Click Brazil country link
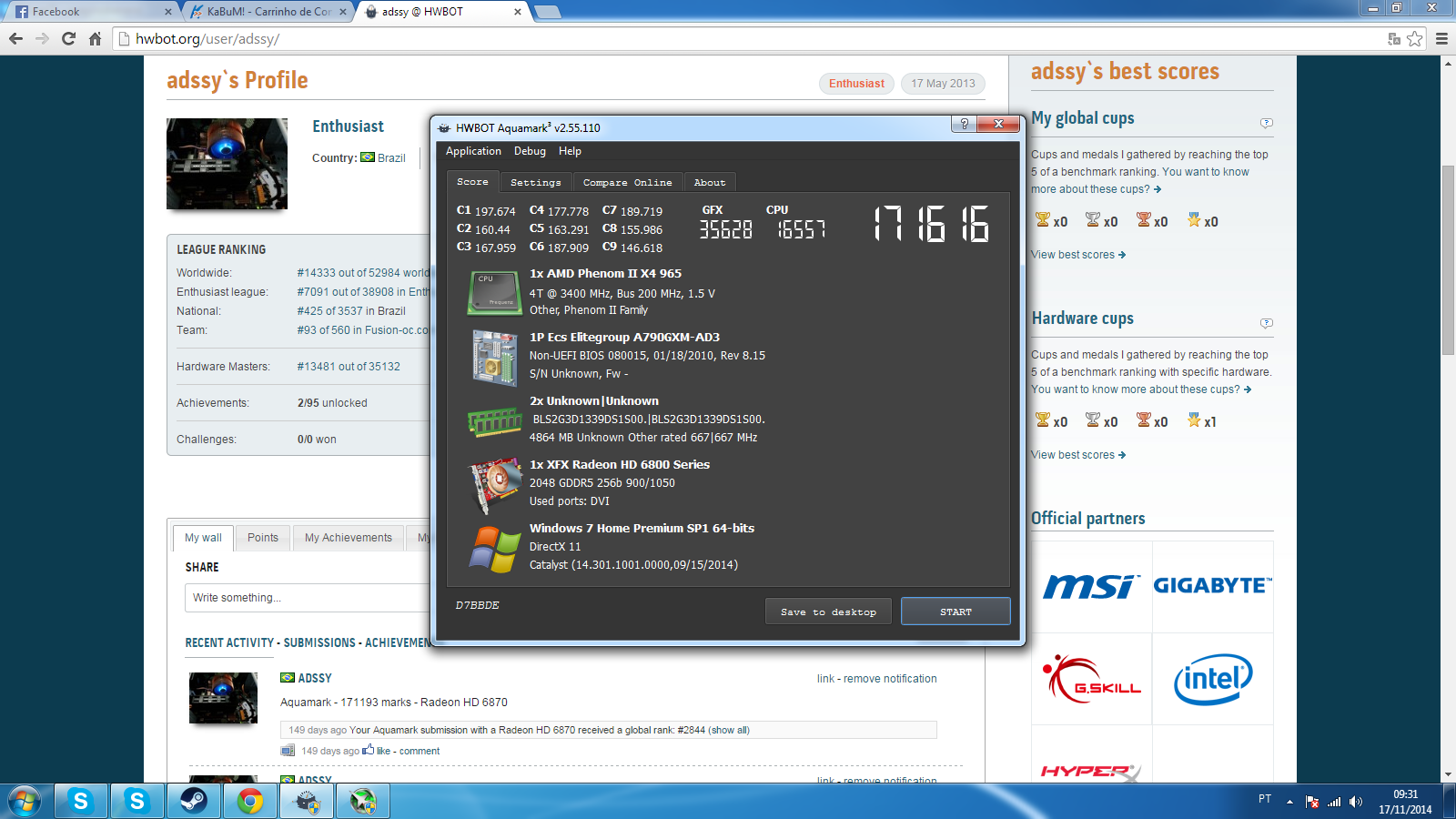Image resolution: width=1456 pixels, height=819 pixels. tap(391, 157)
